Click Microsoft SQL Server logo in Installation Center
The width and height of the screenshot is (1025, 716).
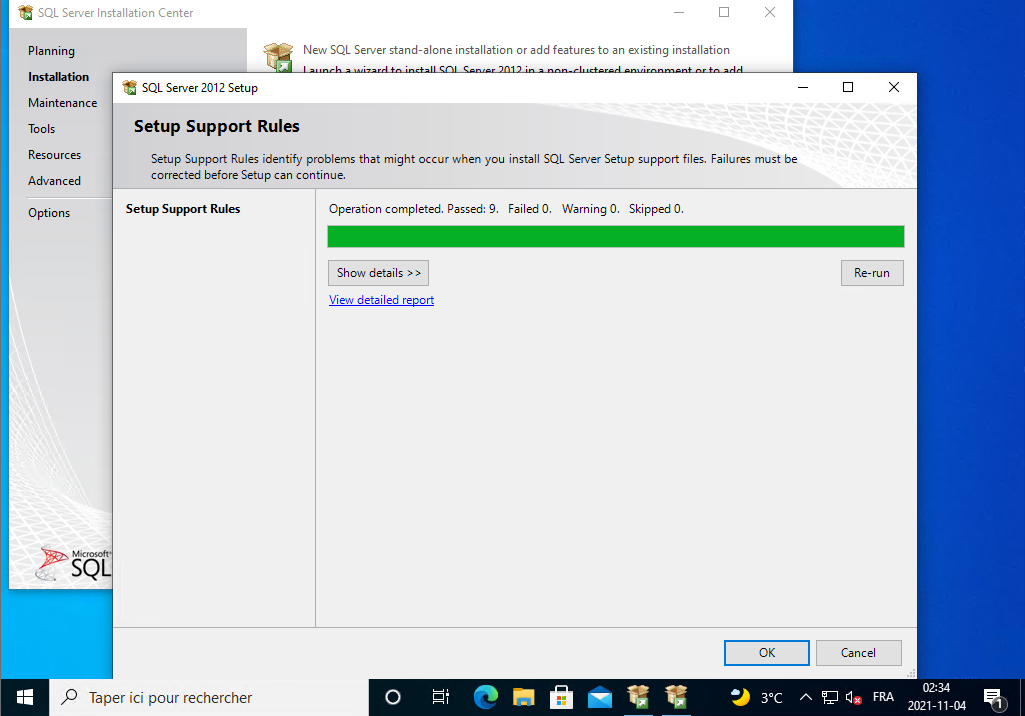(x=74, y=563)
